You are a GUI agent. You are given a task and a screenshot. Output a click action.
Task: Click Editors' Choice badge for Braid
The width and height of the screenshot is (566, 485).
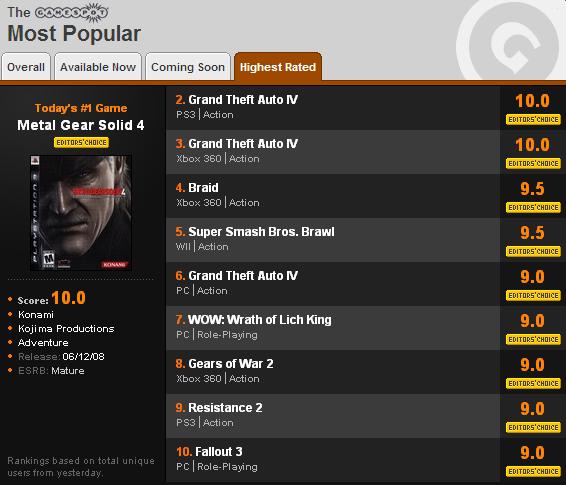533,207
